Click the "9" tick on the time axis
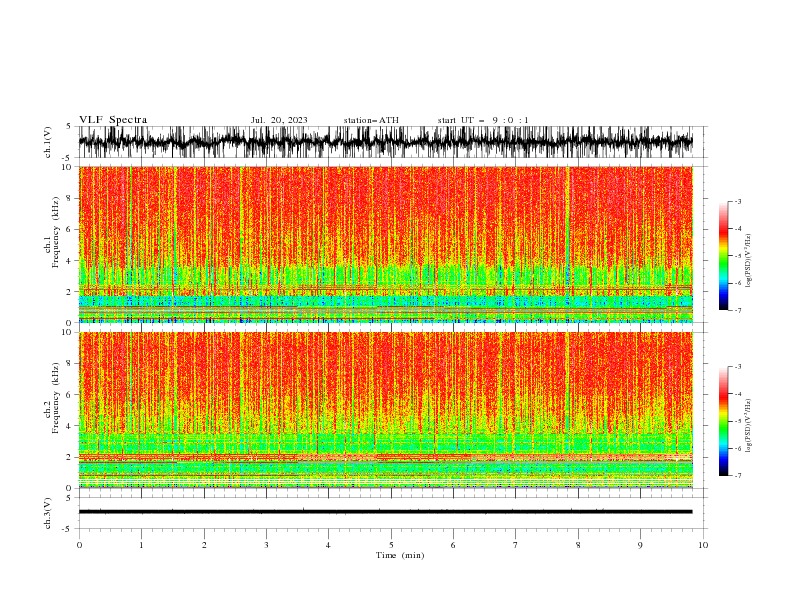 click(x=640, y=545)
